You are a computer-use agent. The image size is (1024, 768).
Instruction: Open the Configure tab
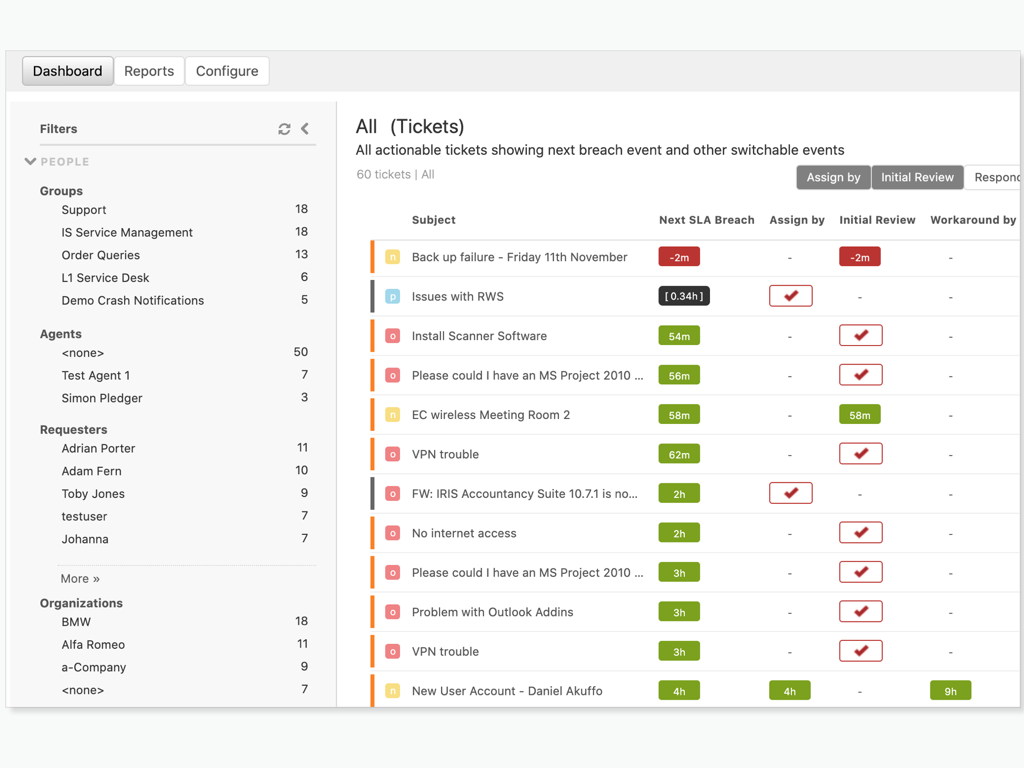click(227, 71)
